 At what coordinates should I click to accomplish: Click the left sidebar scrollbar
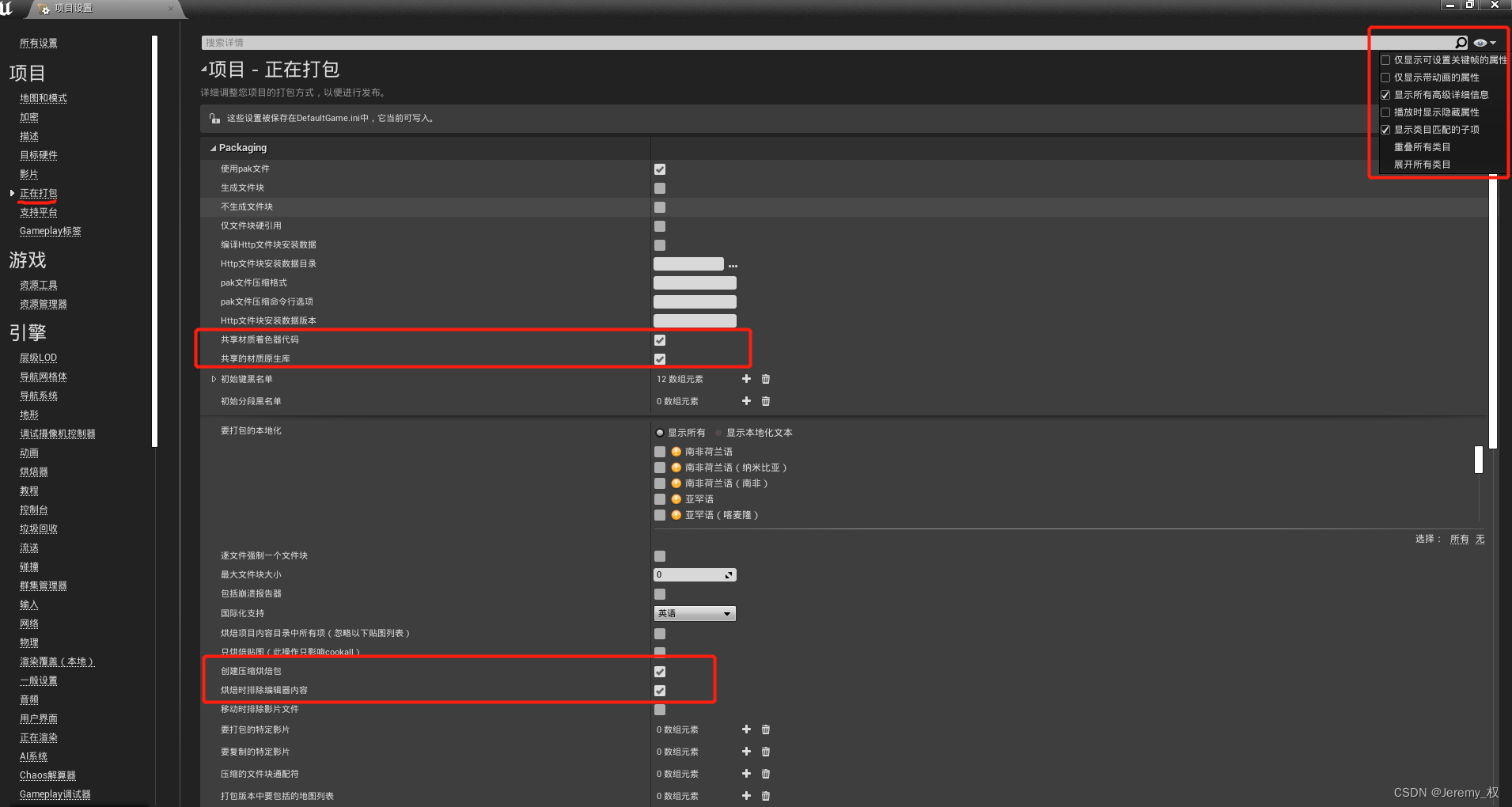pos(154,241)
